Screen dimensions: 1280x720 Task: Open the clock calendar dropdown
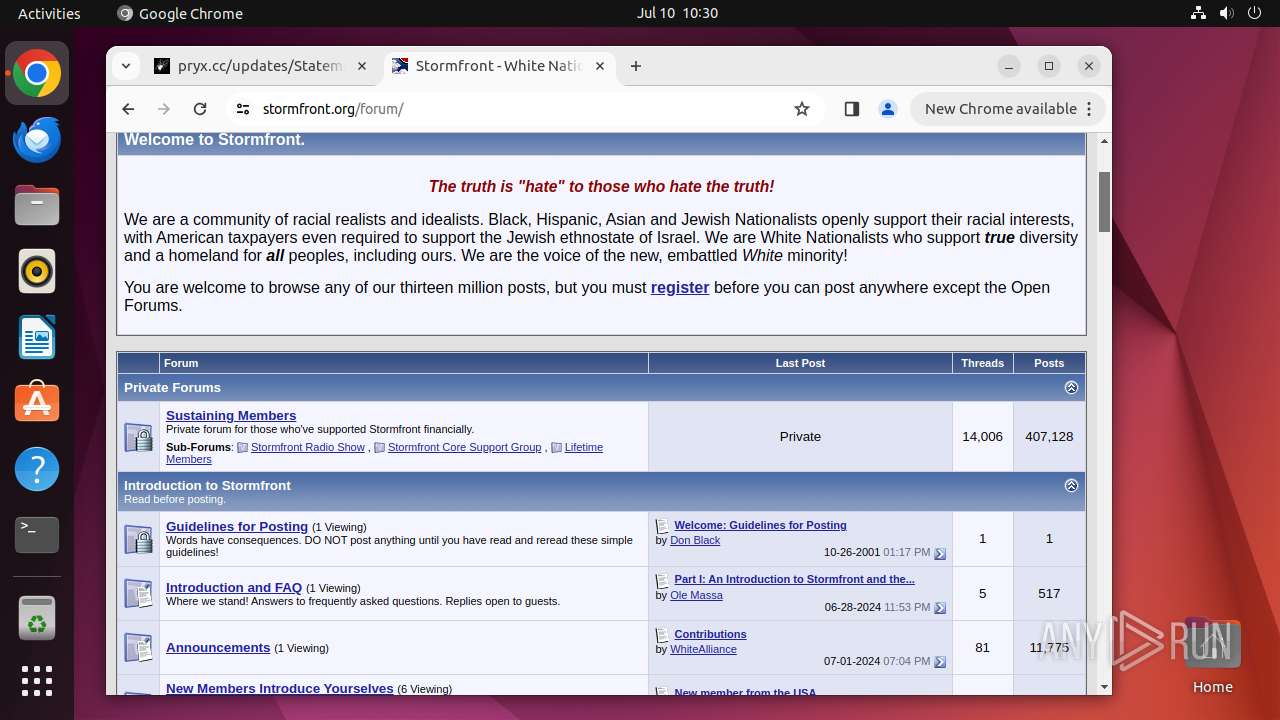point(677,13)
